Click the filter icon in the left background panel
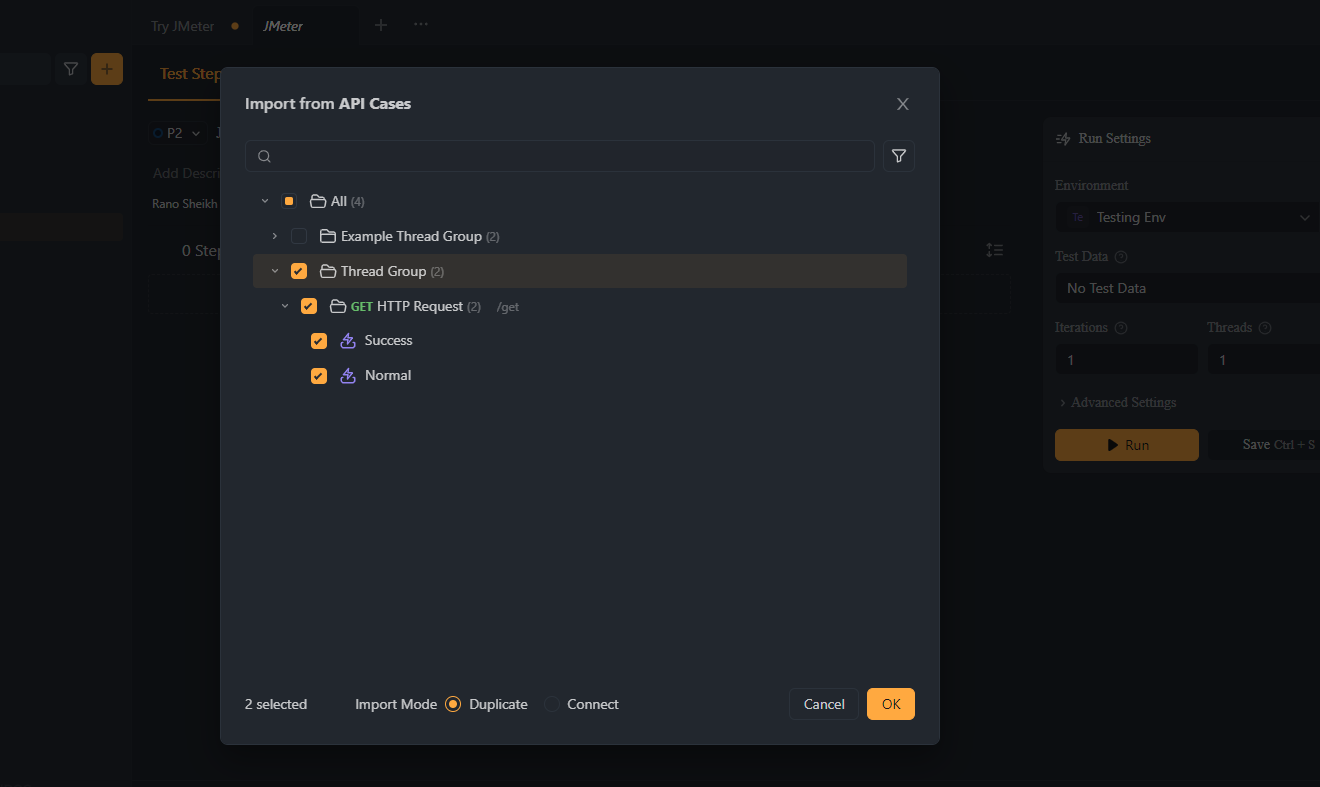1320x787 pixels. (x=70, y=69)
